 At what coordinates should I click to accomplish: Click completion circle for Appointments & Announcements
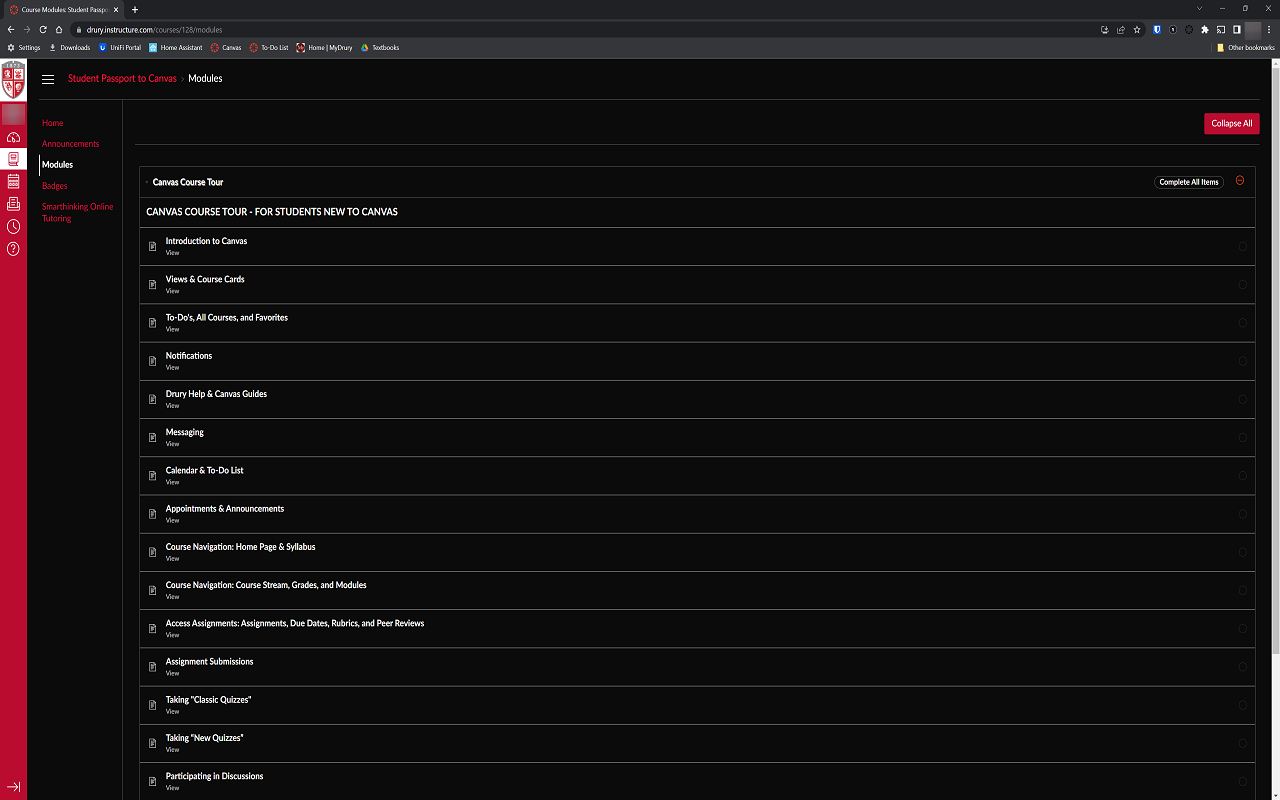(1243, 514)
